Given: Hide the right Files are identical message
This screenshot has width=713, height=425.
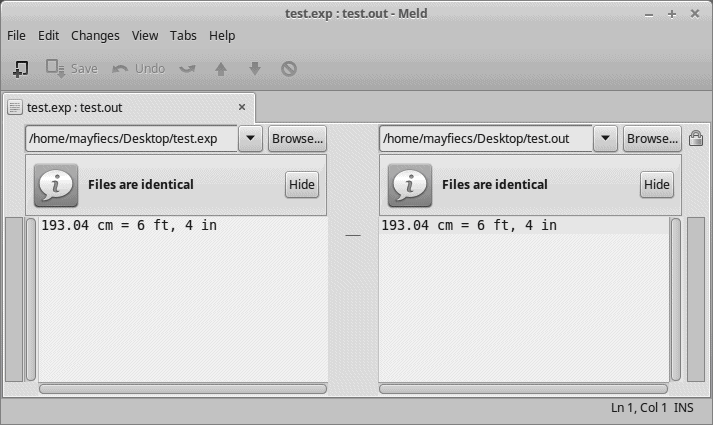Looking at the screenshot, I should coord(657,185).
